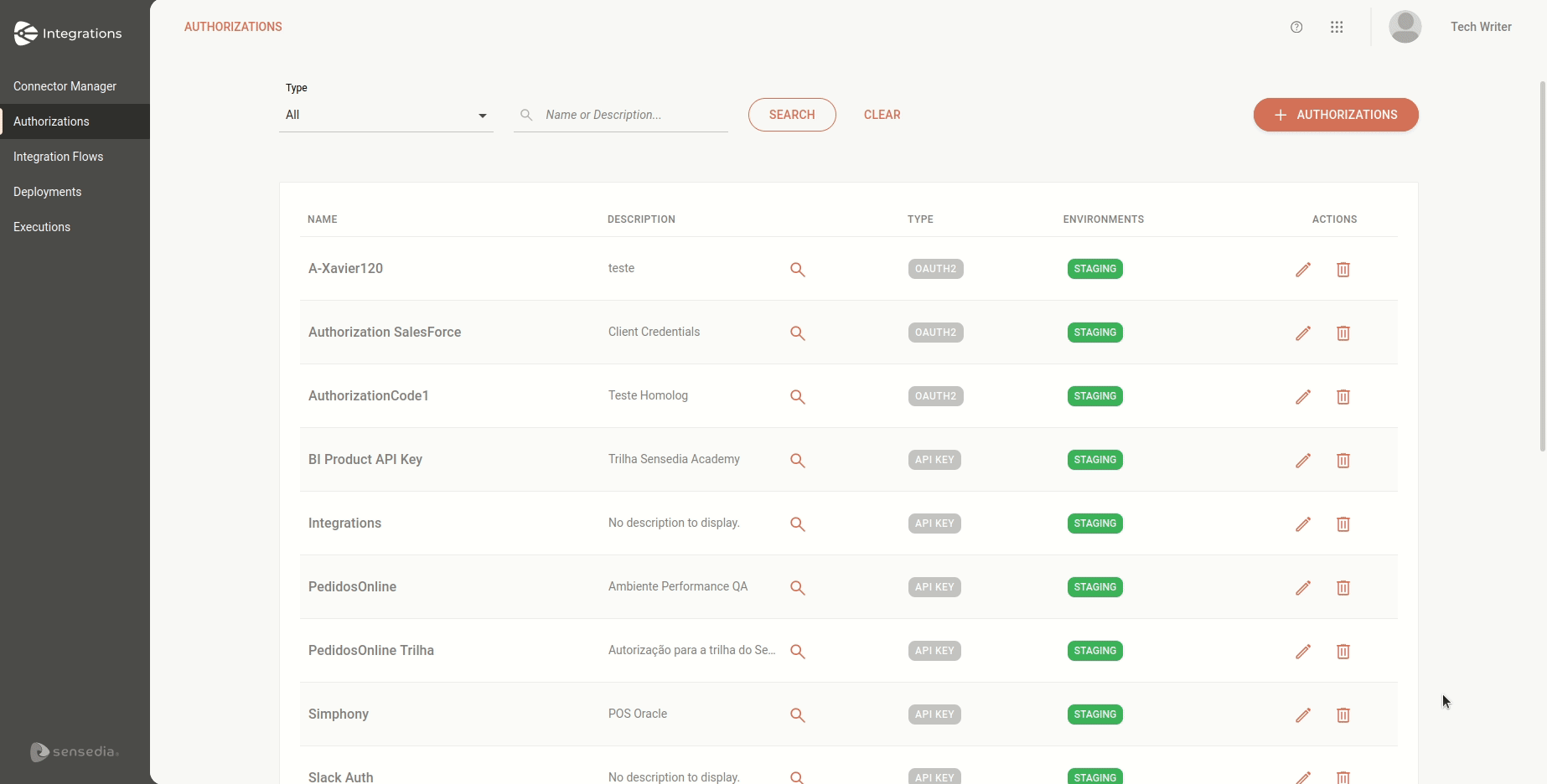This screenshot has width=1547, height=784.
Task: View details of BI Product API Key
Action: pyautogui.click(x=798, y=460)
